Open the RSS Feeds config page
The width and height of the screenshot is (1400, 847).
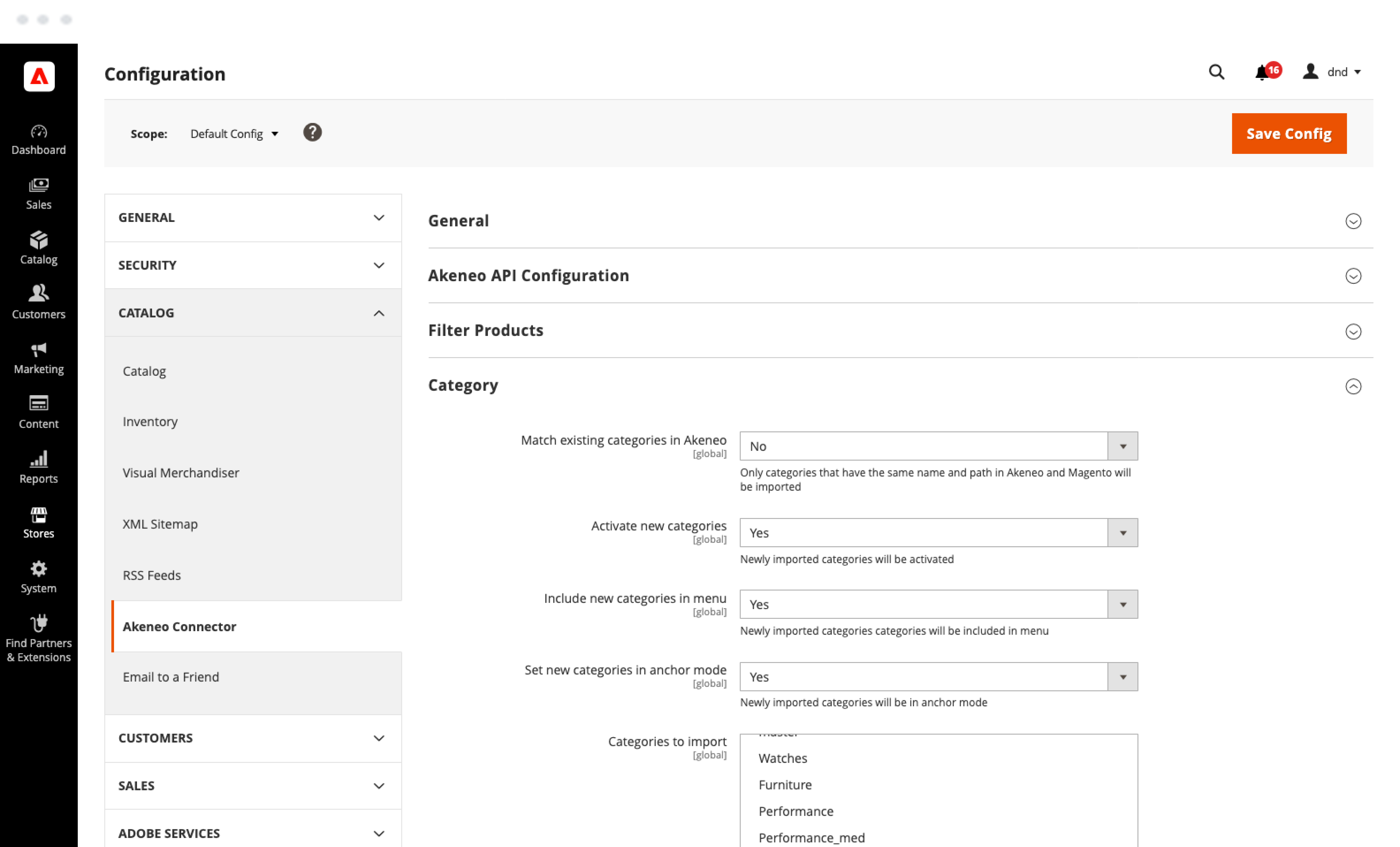(x=152, y=575)
